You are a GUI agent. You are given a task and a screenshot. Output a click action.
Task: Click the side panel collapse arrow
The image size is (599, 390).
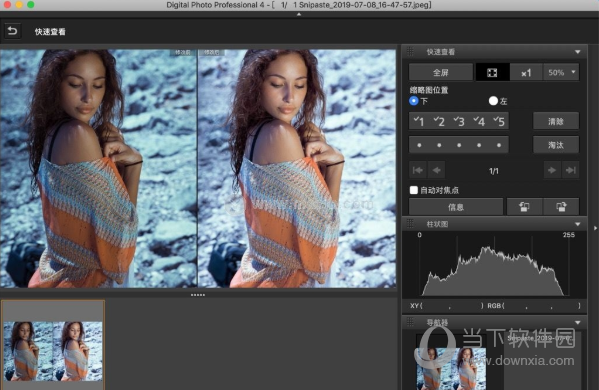pos(595,228)
